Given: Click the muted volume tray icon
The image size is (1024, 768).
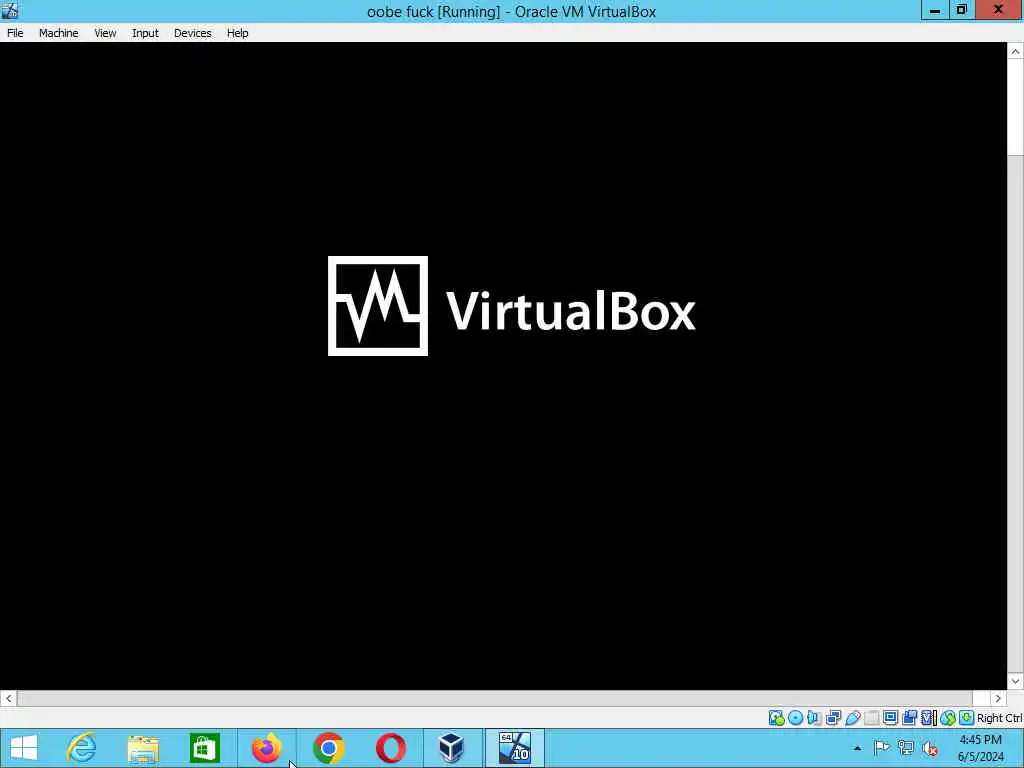Looking at the screenshot, I should (931, 748).
